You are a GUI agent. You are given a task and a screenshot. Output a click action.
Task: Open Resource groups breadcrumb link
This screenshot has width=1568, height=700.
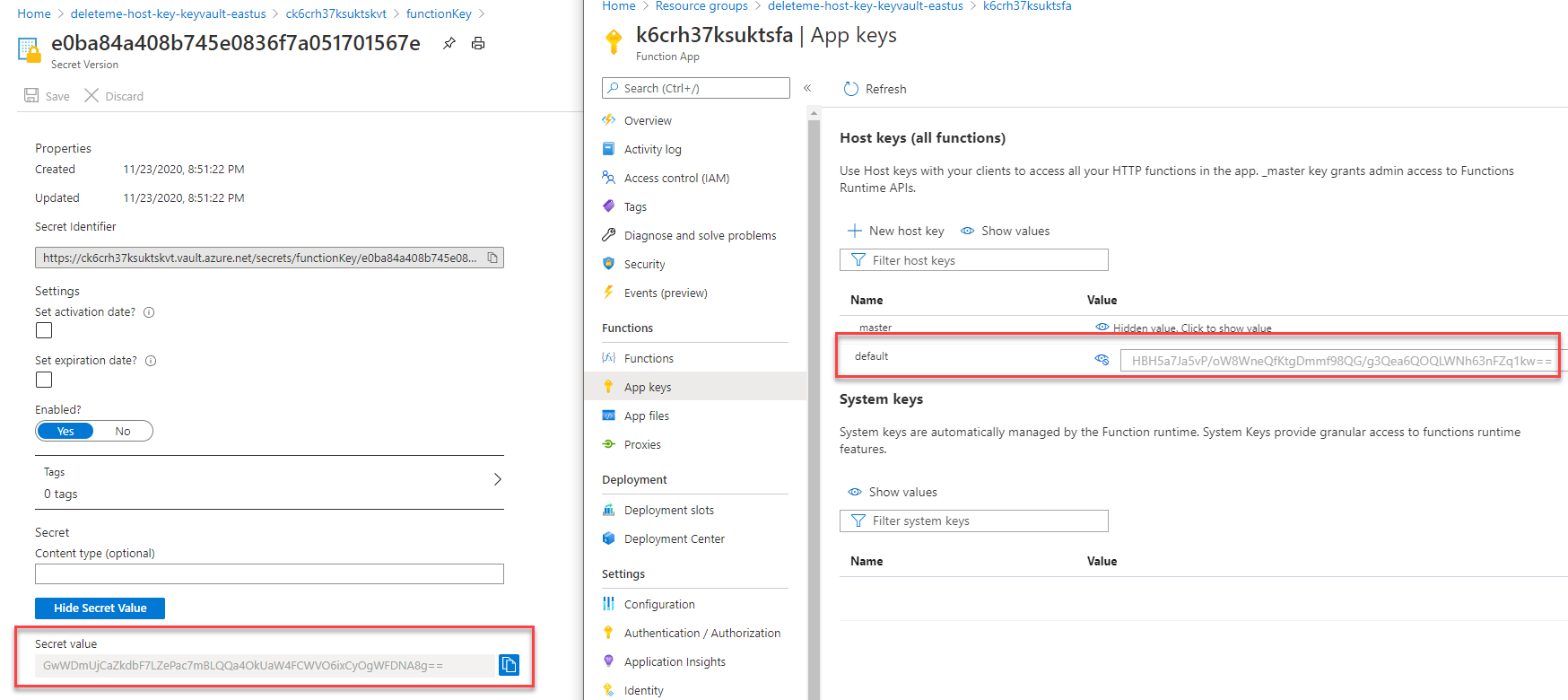coord(701,6)
